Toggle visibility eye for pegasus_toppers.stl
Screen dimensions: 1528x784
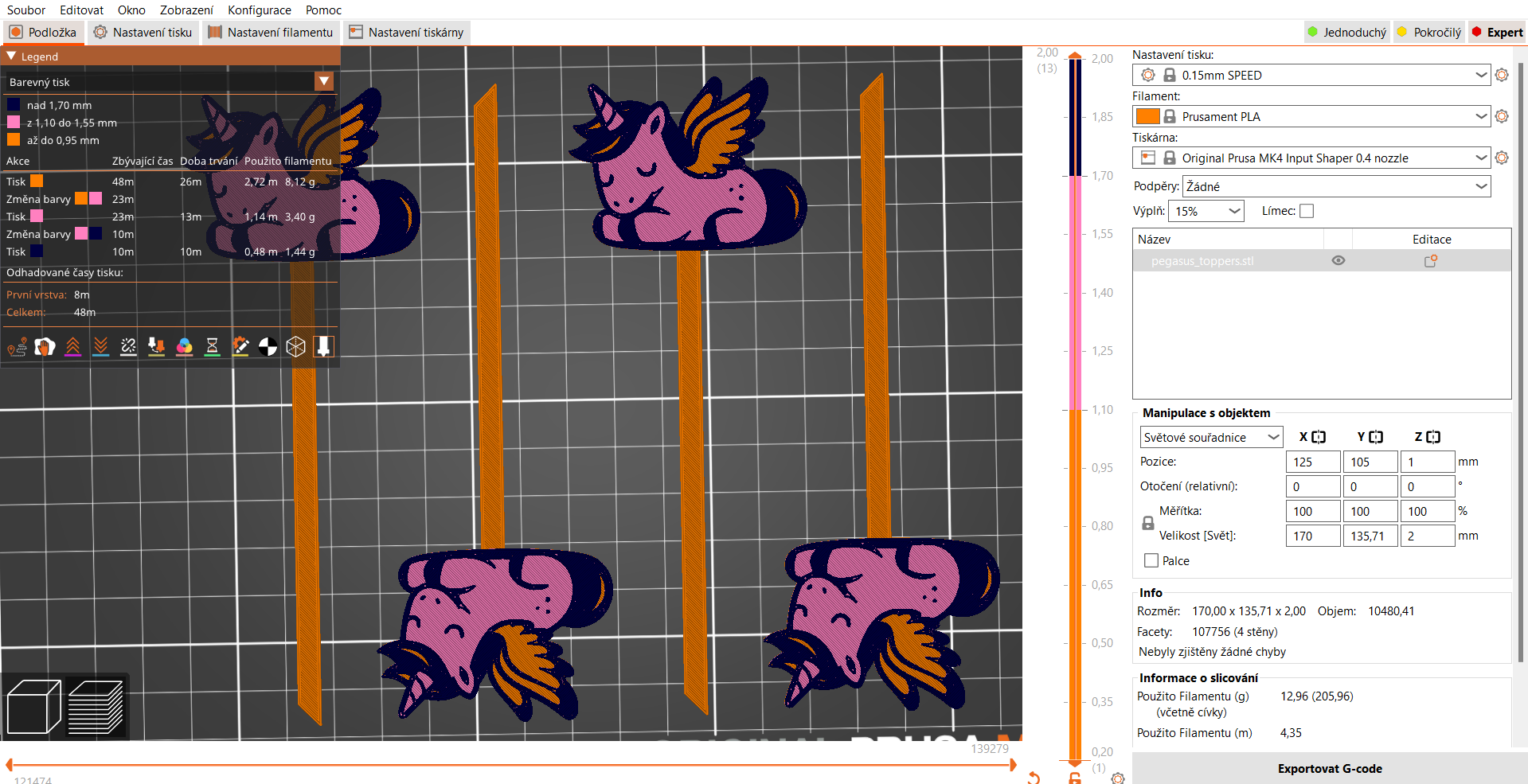pyautogui.click(x=1338, y=260)
